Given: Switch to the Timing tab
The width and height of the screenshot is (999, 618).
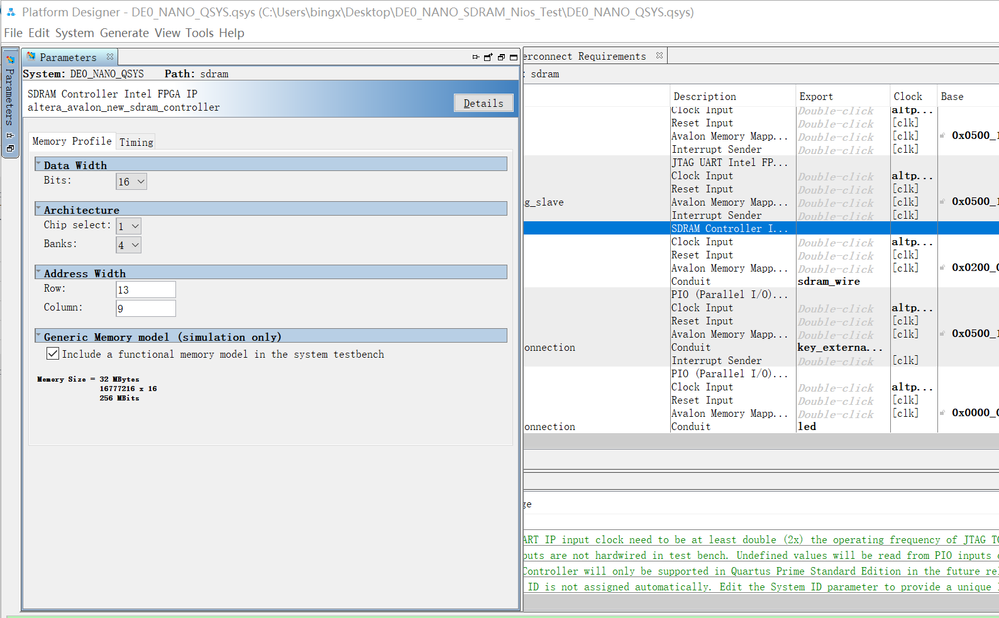Looking at the screenshot, I should coord(136,142).
